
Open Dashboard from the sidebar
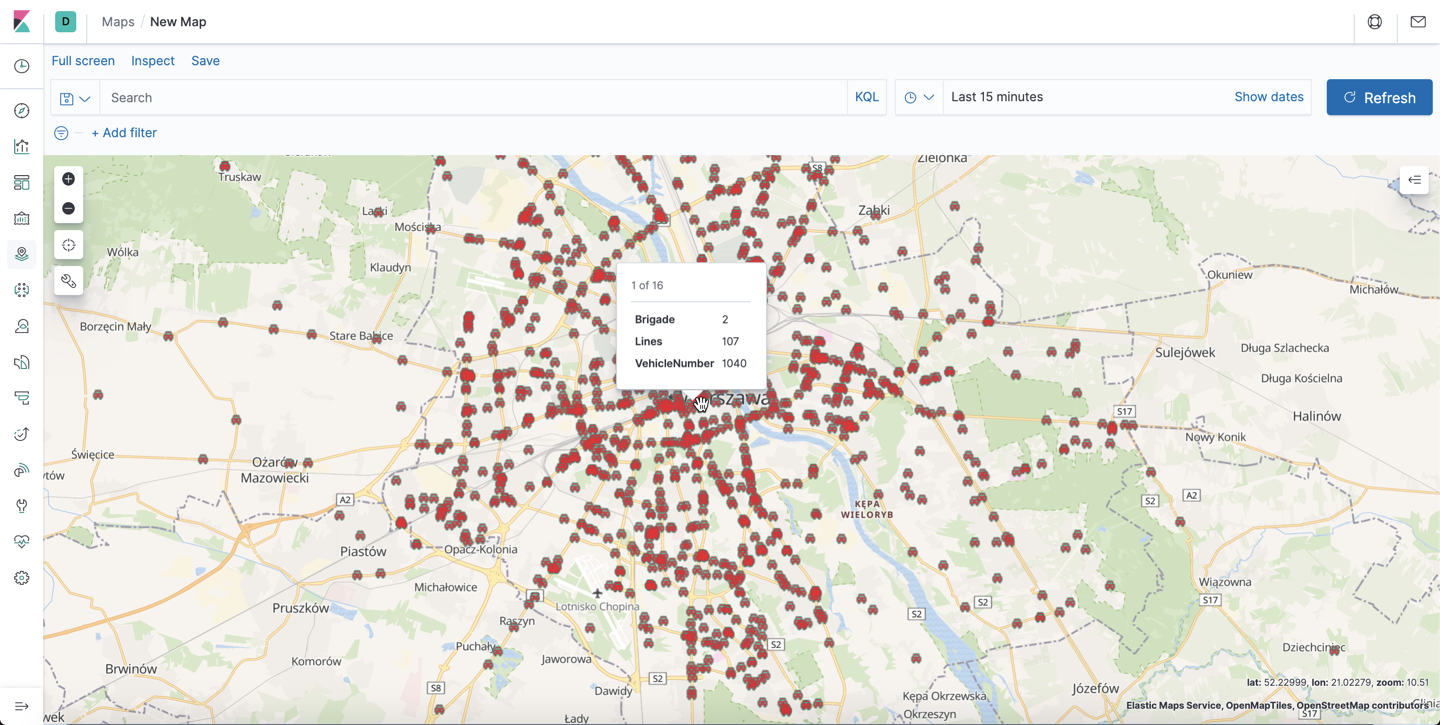click(x=22, y=182)
